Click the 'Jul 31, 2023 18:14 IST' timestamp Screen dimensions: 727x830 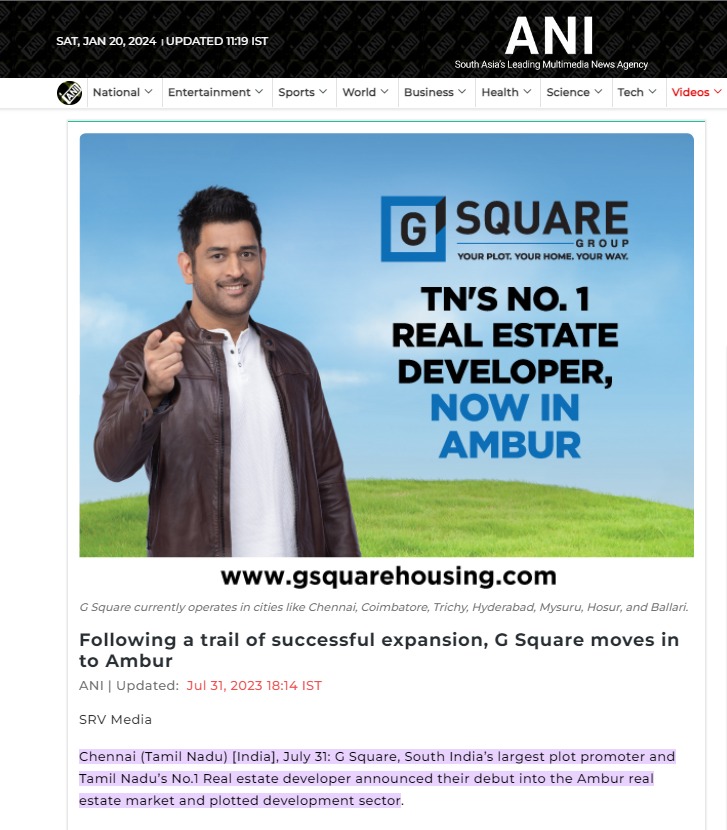(254, 685)
